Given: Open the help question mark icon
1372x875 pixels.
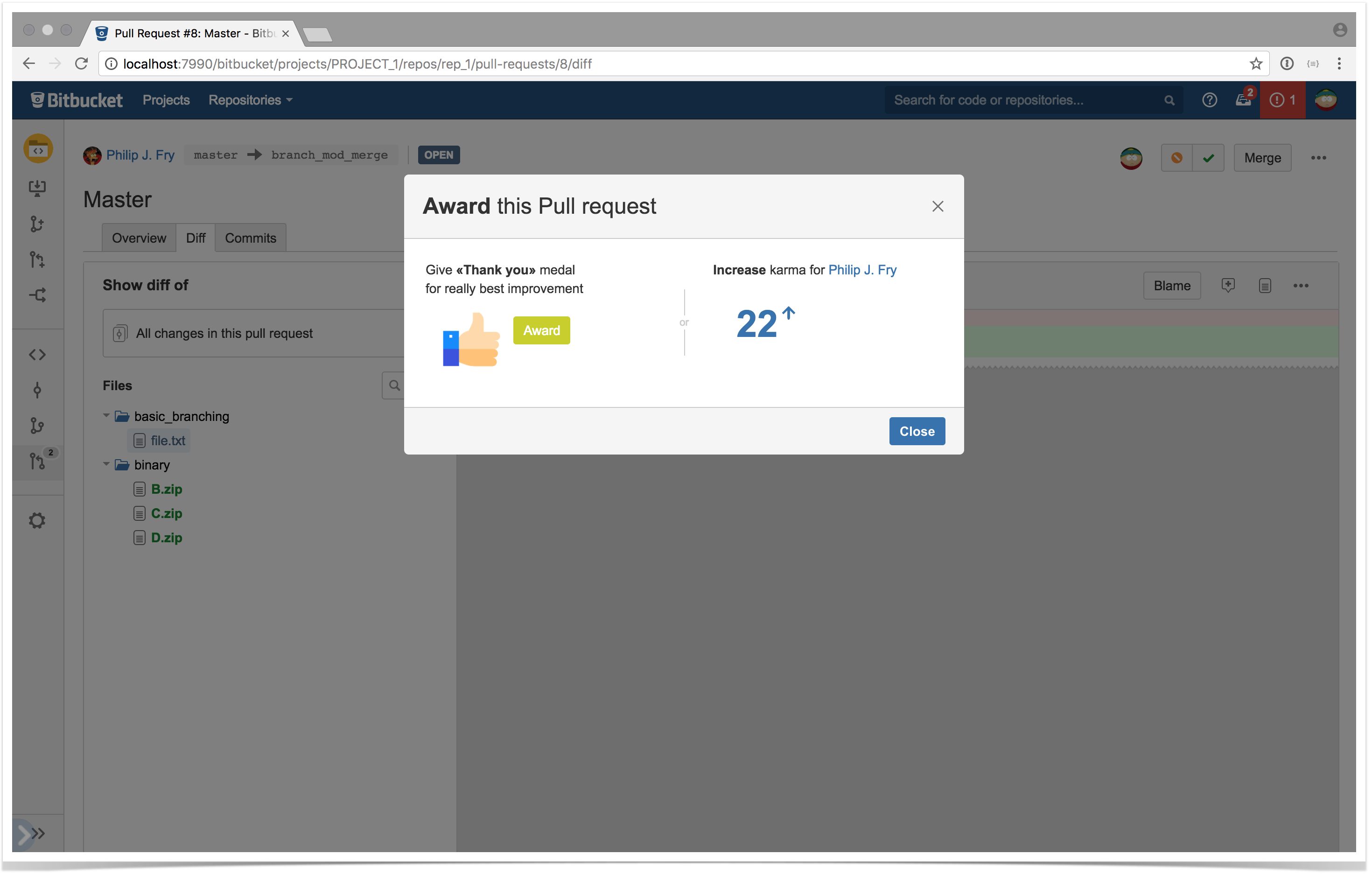Looking at the screenshot, I should click(x=1210, y=100).
